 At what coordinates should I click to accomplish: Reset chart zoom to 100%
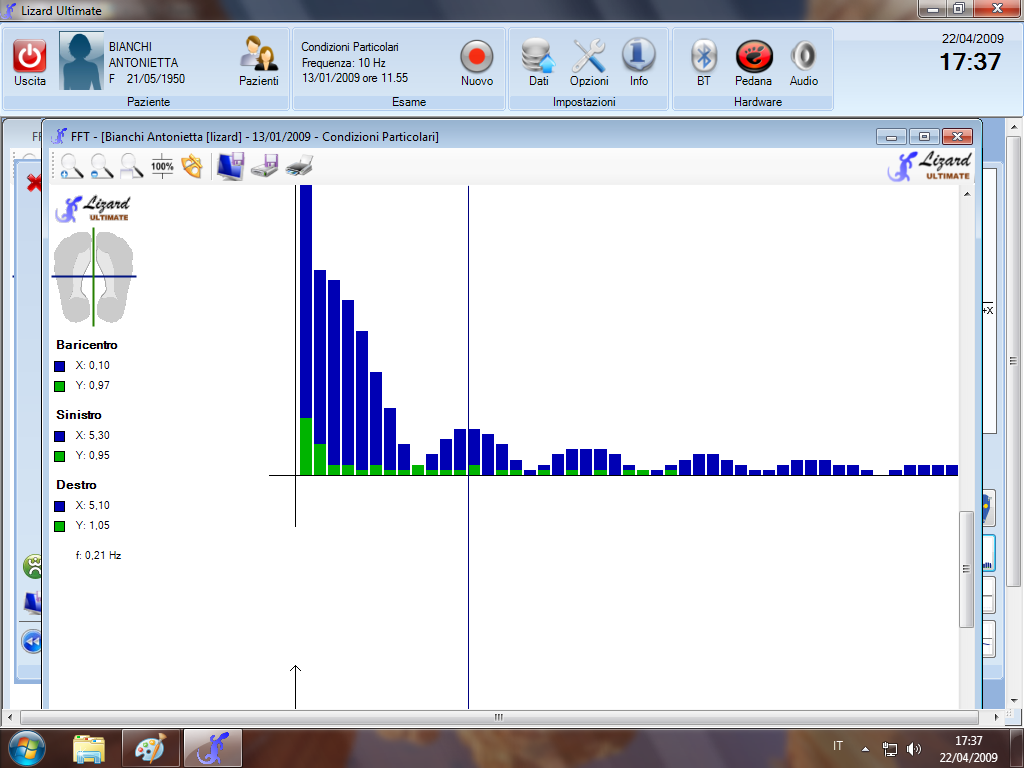click(x=162, y=166)
